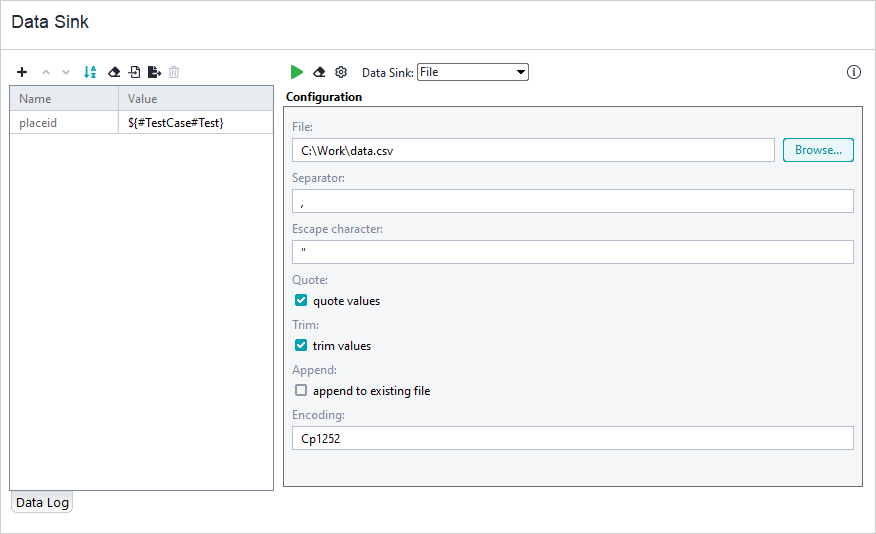Viewport: 876px width, 534px height.
Task: Sort properties alphabetically
Action: (90, 72)
